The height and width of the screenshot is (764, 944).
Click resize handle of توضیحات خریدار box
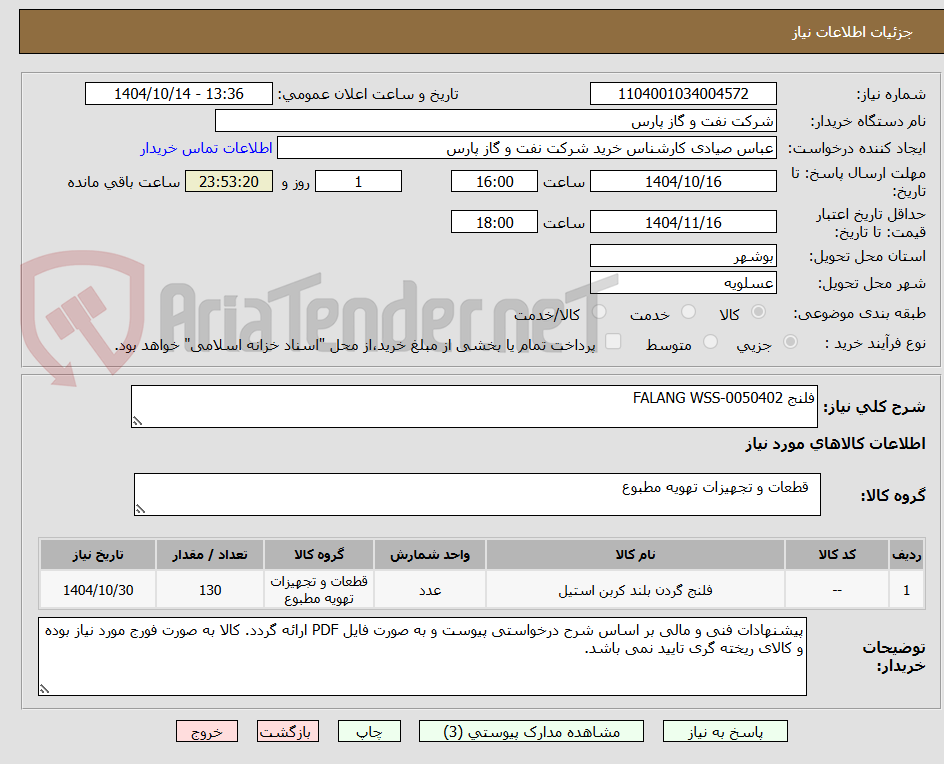coord(44,689)
